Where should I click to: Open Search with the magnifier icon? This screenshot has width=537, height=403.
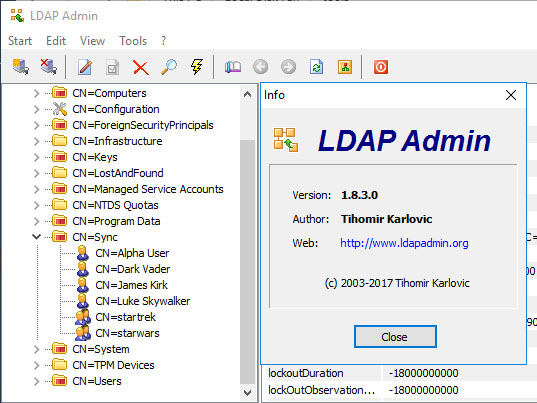(x=169, y=67)
